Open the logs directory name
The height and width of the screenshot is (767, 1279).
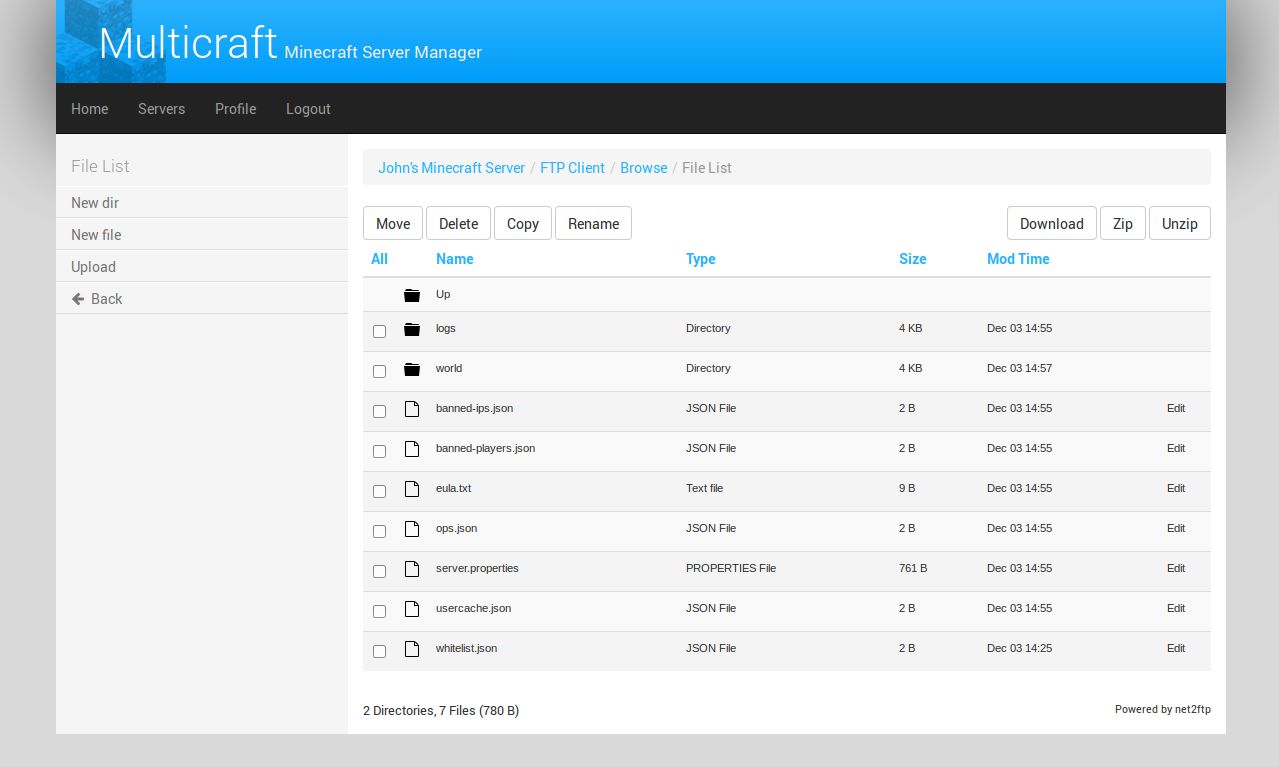(446, 328)
